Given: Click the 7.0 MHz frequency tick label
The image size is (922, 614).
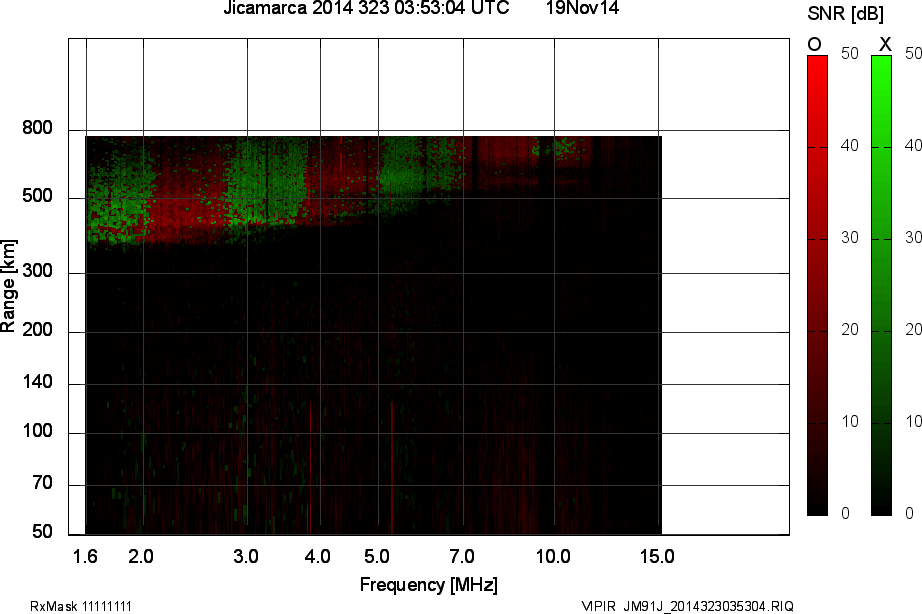Looking at the screenshot, I should click(x=462, y=556).
